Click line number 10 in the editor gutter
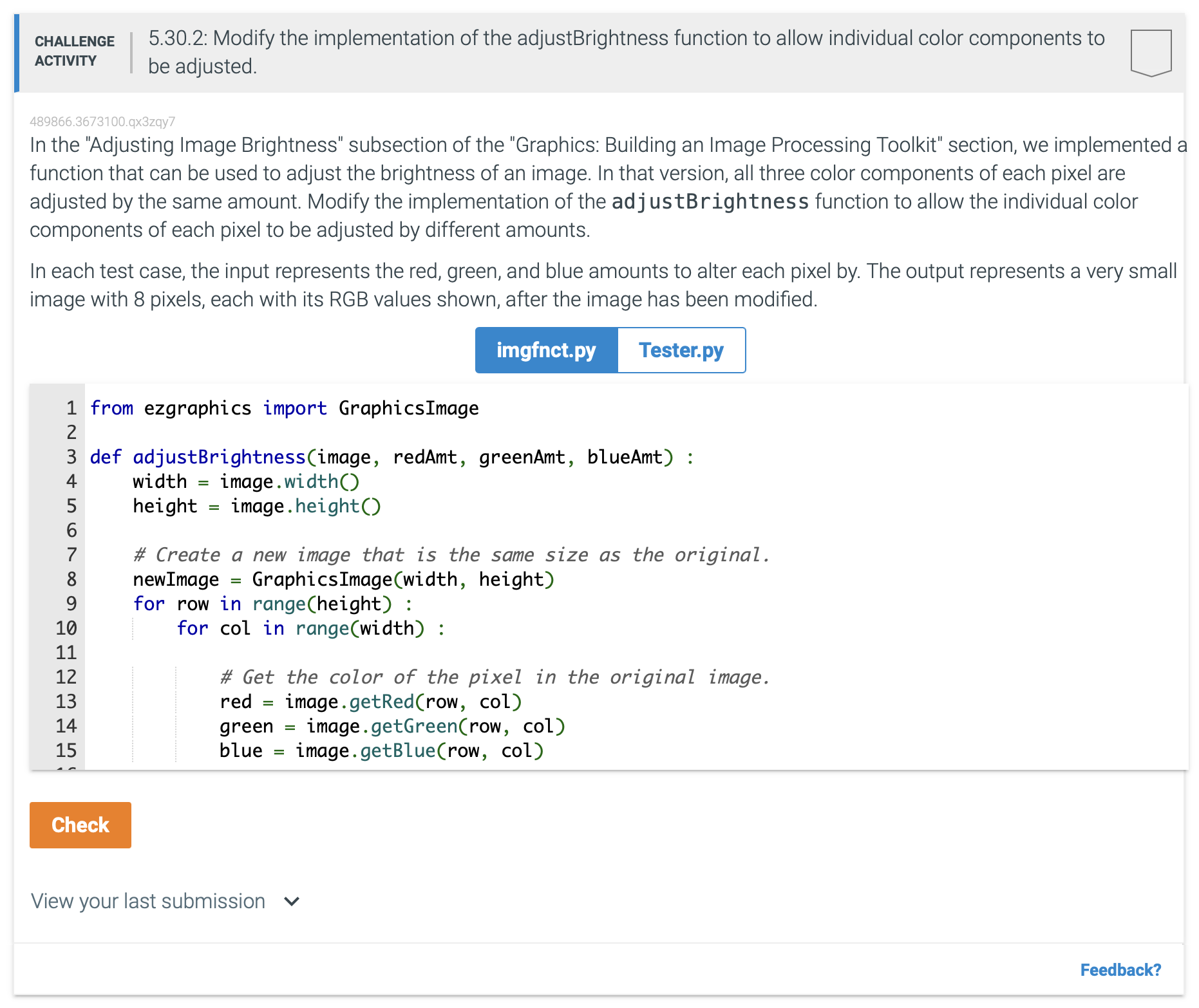 click(x=66, y=628)
